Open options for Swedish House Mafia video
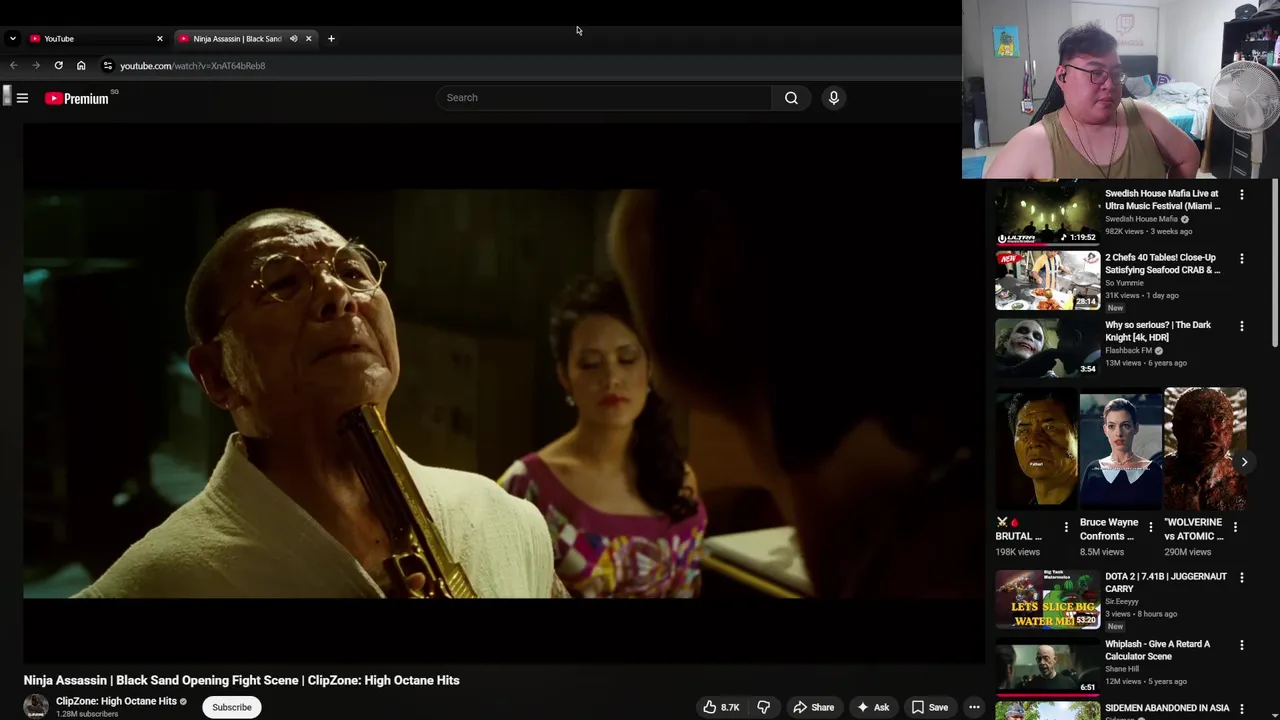1280x720 pixels. [1242, 195]
